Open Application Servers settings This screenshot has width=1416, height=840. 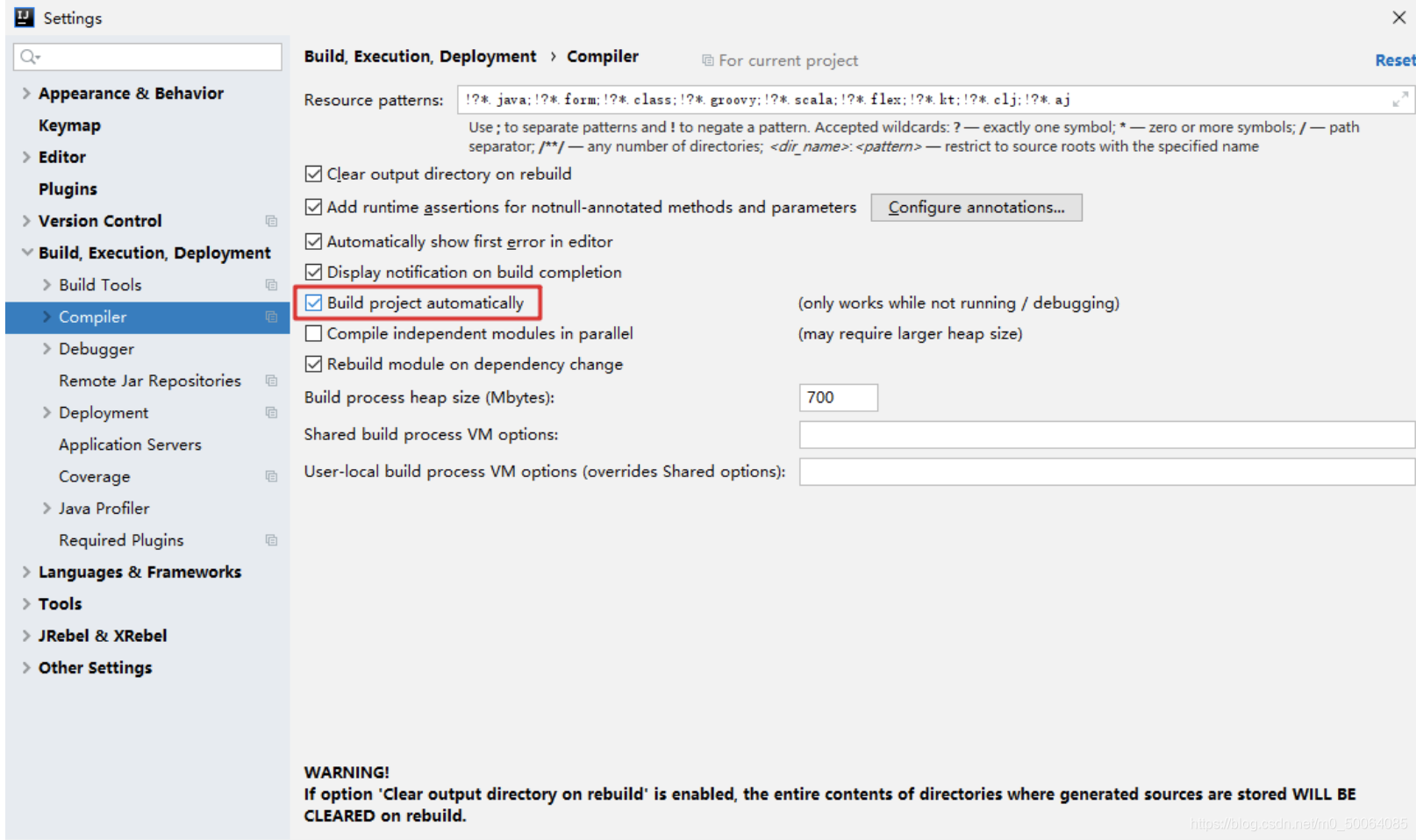(130, 445)
